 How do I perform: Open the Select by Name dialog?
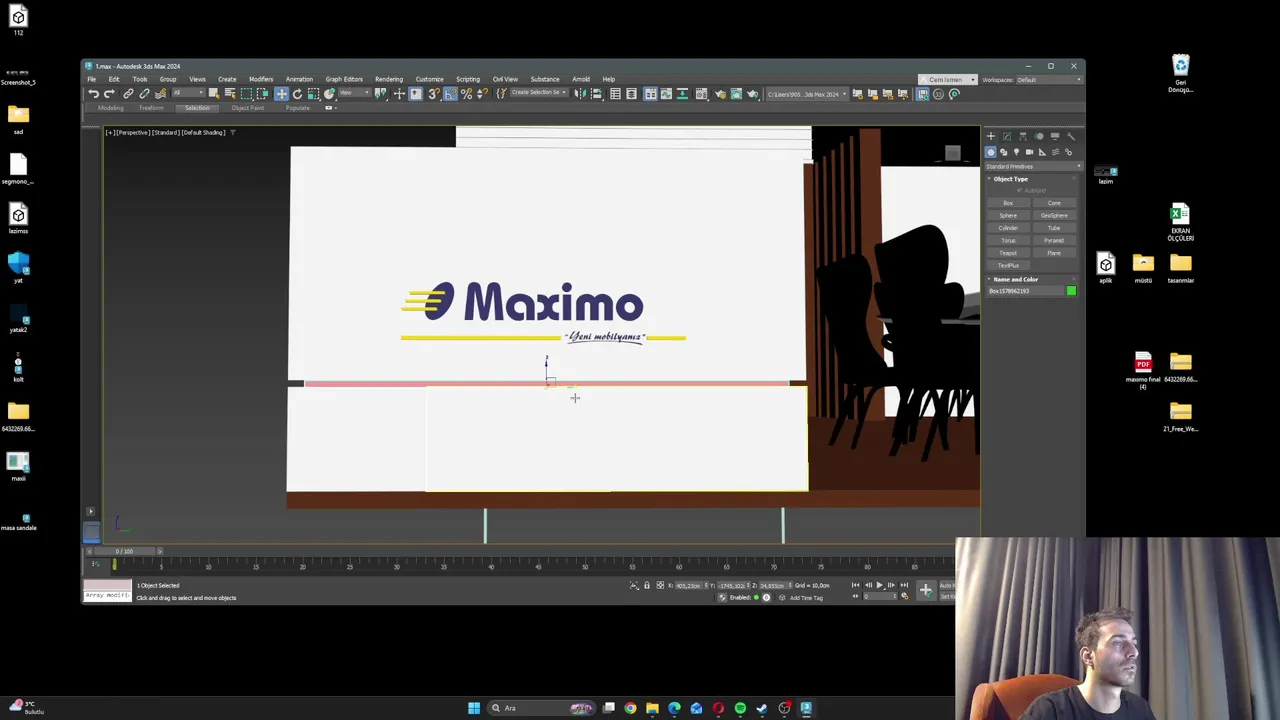pos(230,94)
